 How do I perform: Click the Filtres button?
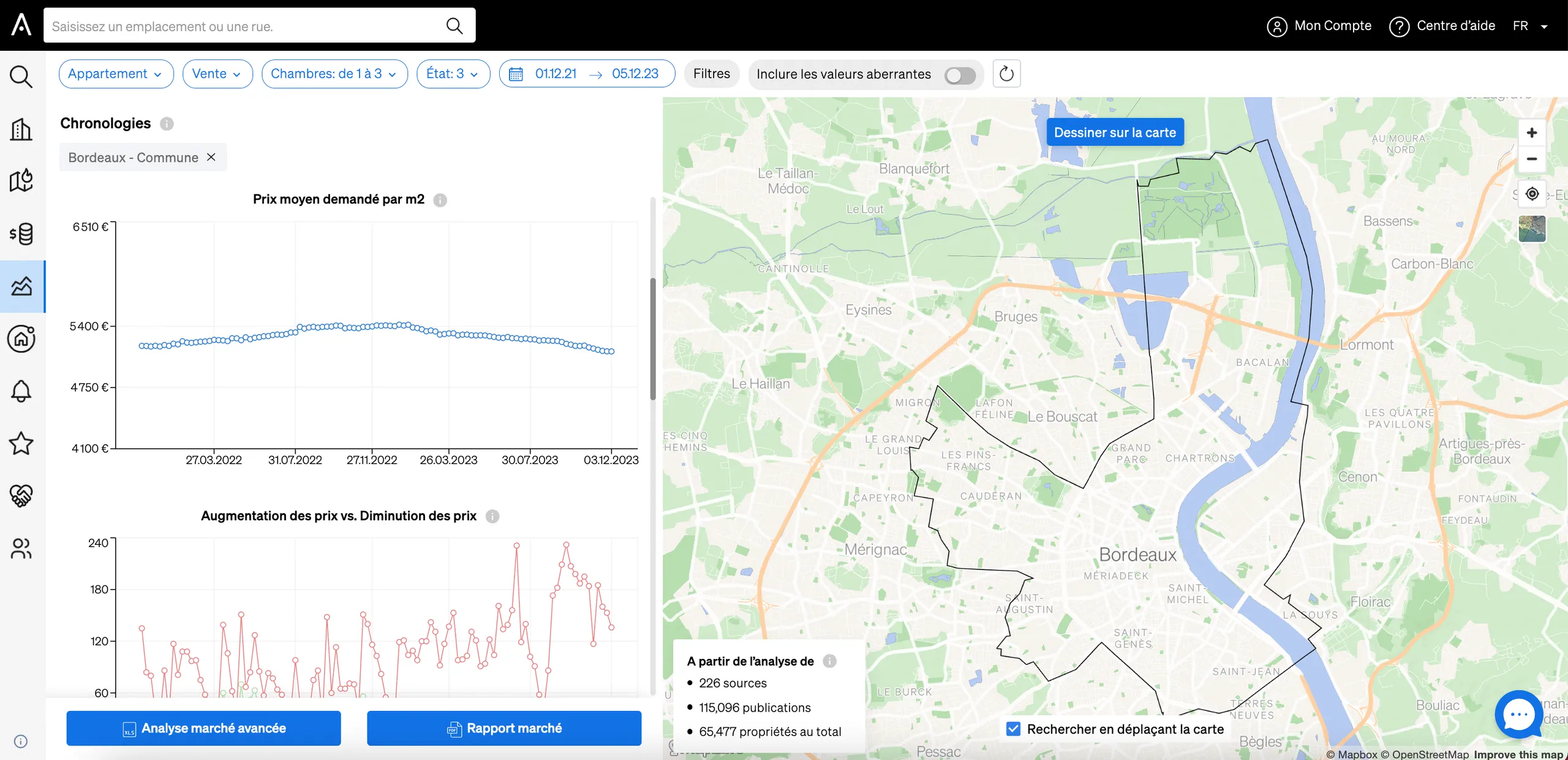711,74
